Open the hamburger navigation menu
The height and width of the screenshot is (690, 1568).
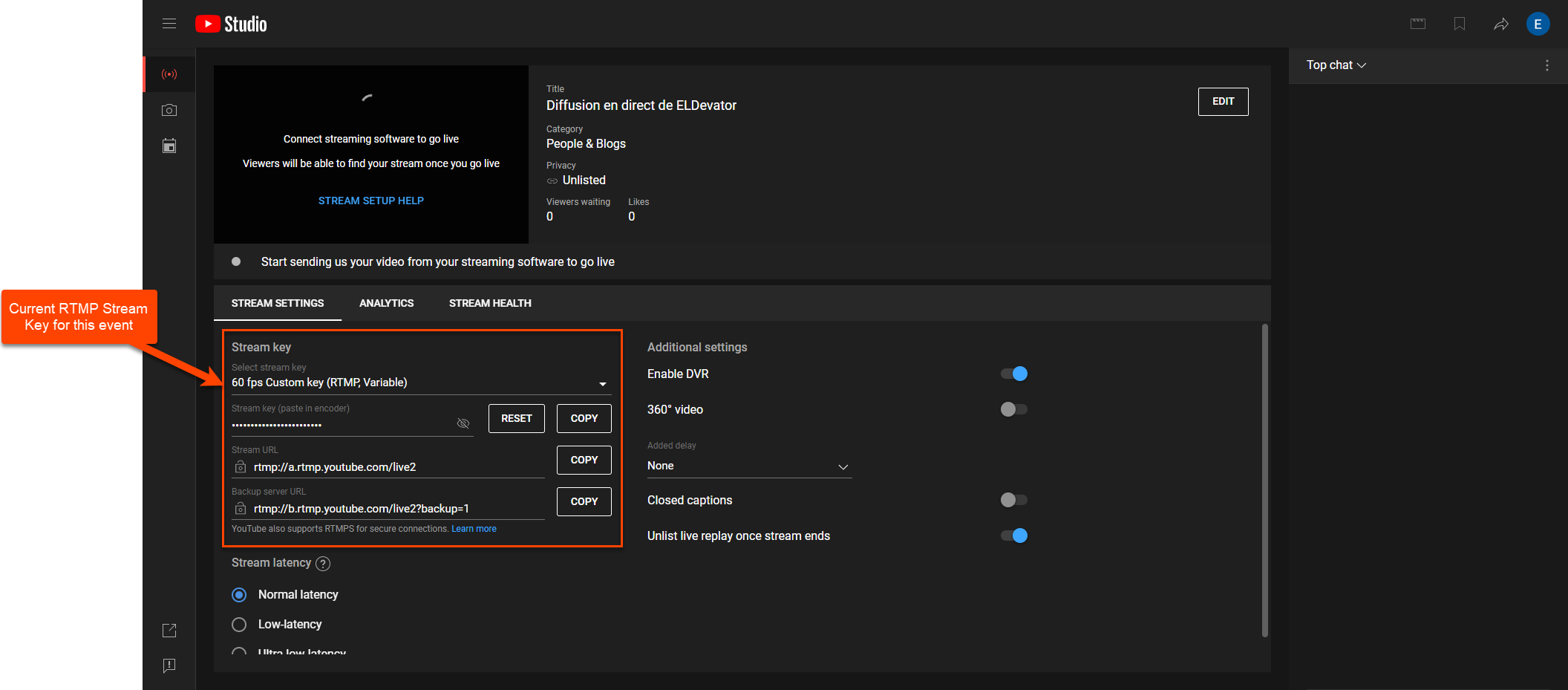pyautogui.click(x=169, y=24)
